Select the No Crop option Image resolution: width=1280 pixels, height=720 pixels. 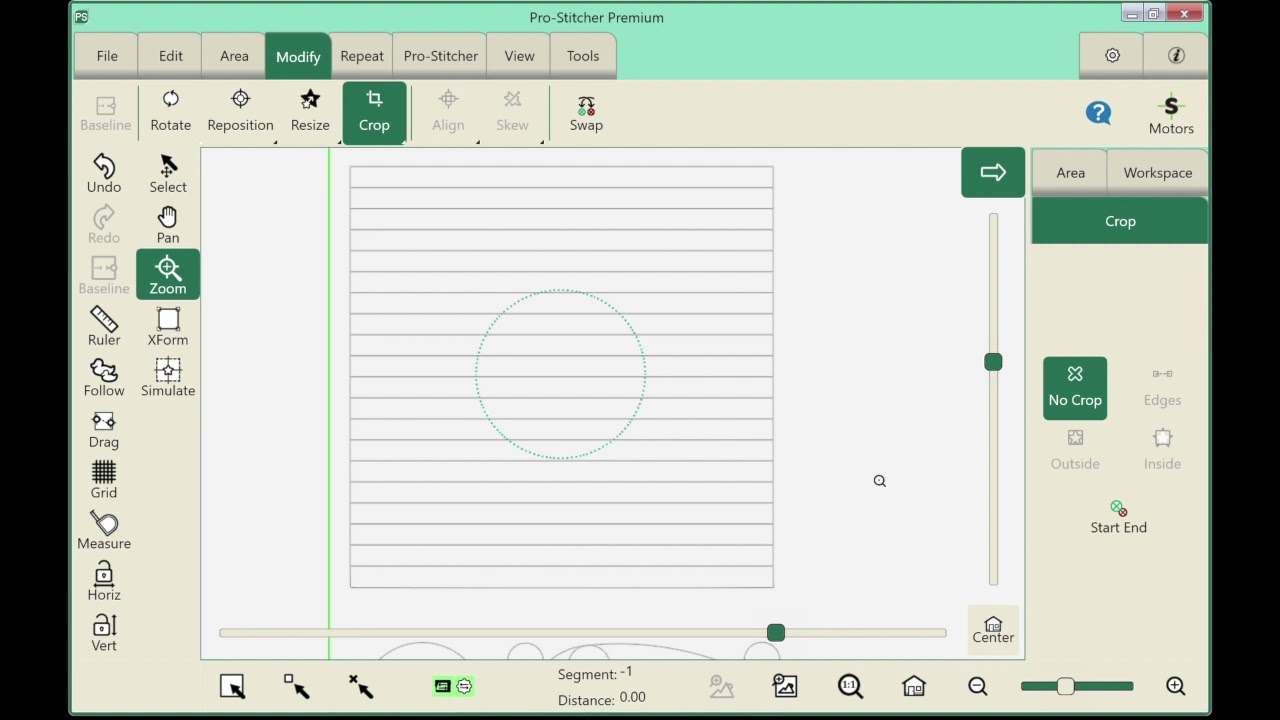point(1075,387)
